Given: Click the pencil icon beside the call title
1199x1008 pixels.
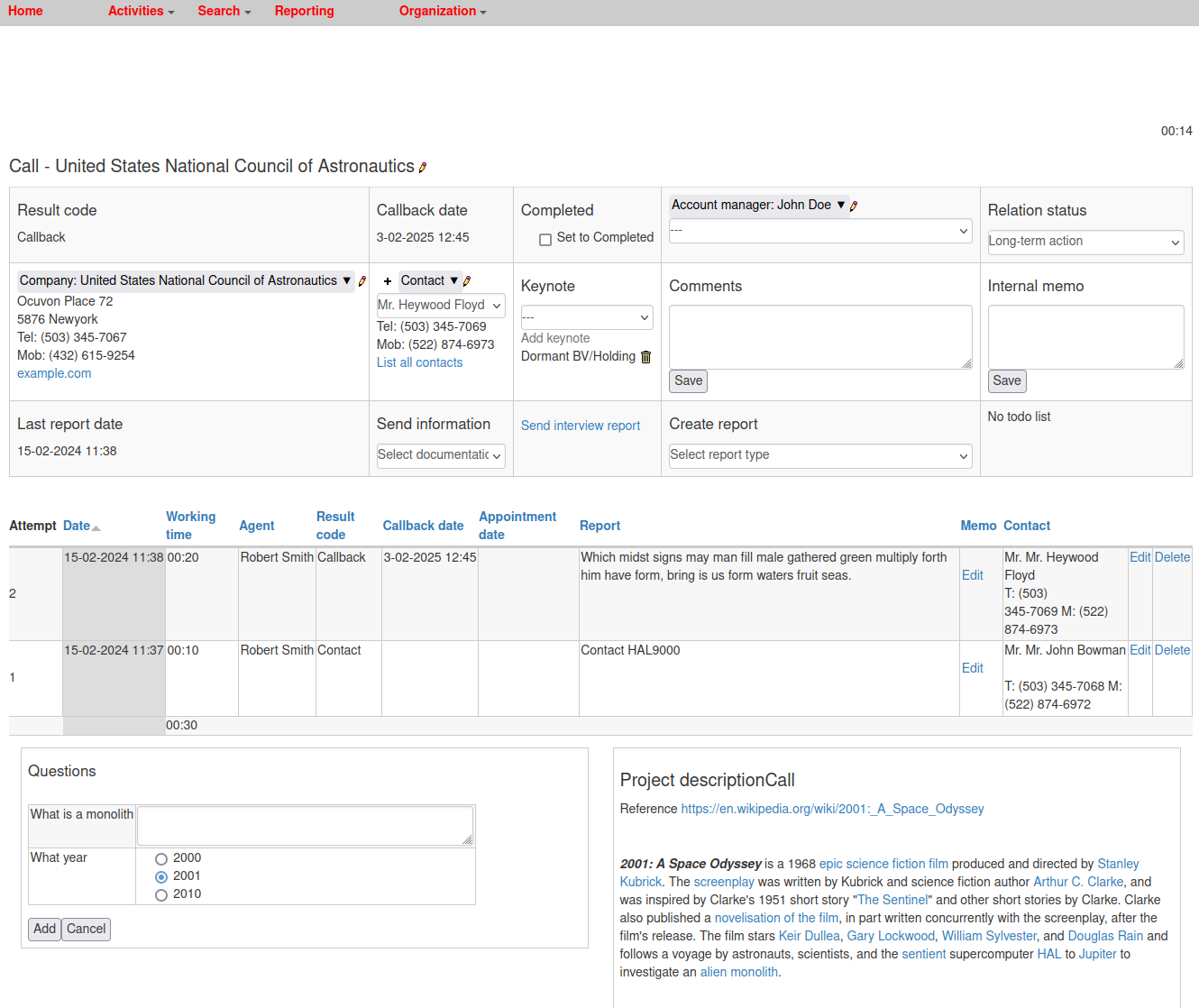Looking at the screenshot, I should [x=423, y=167].
